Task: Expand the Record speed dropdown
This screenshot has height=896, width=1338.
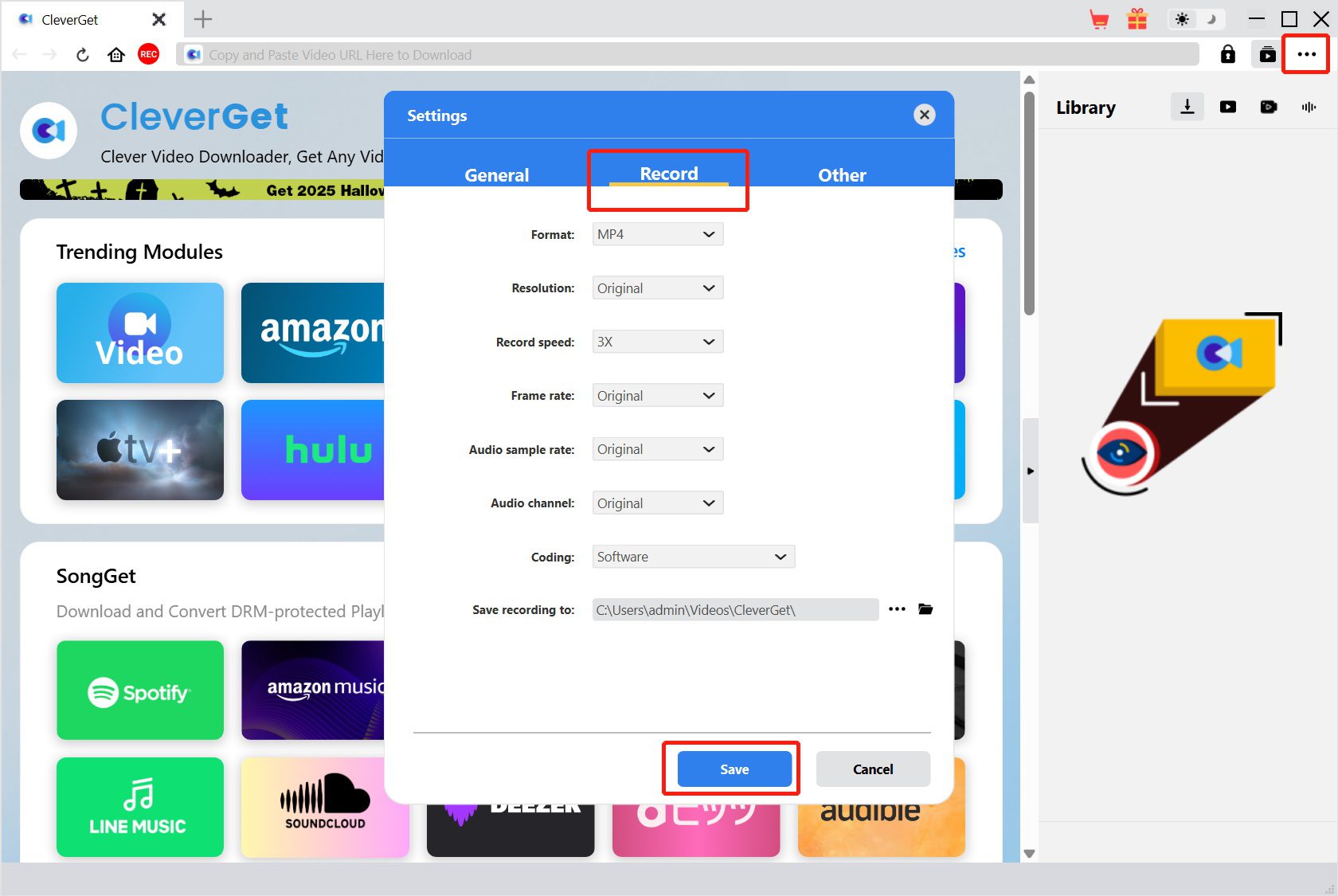Action: [657, 342]
